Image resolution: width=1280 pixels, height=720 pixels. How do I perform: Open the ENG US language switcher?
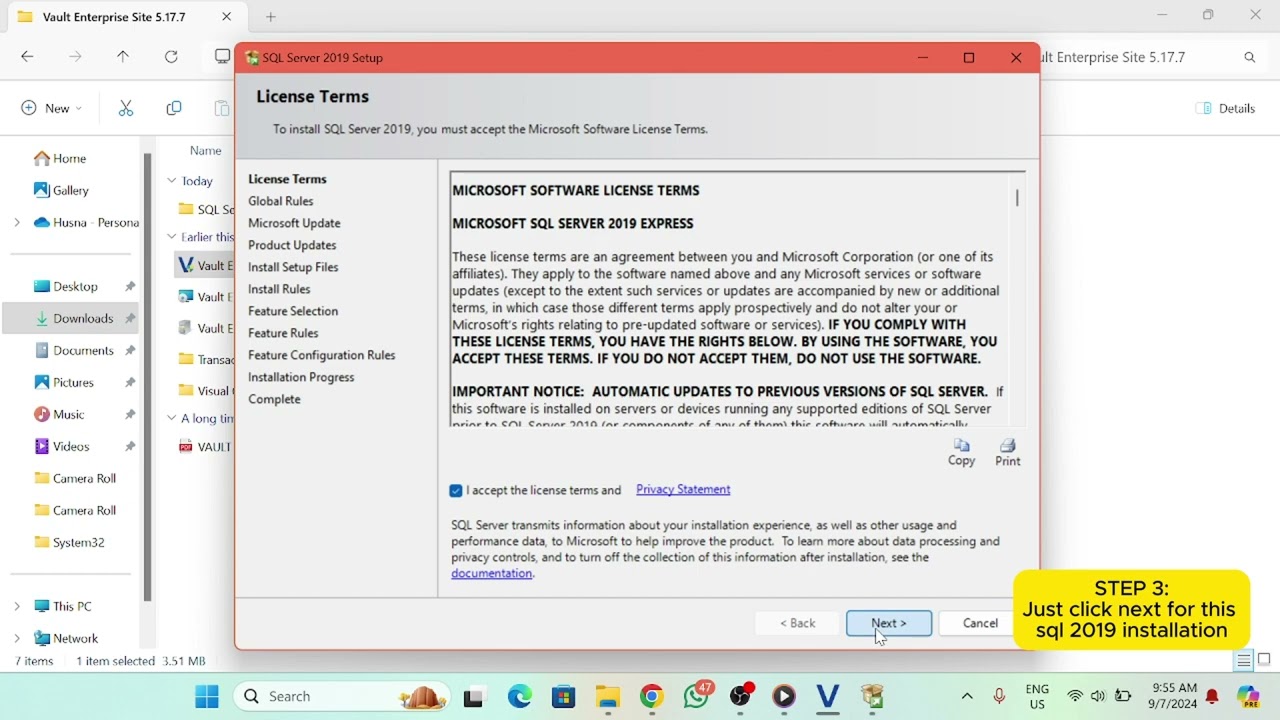[1037, 696]
